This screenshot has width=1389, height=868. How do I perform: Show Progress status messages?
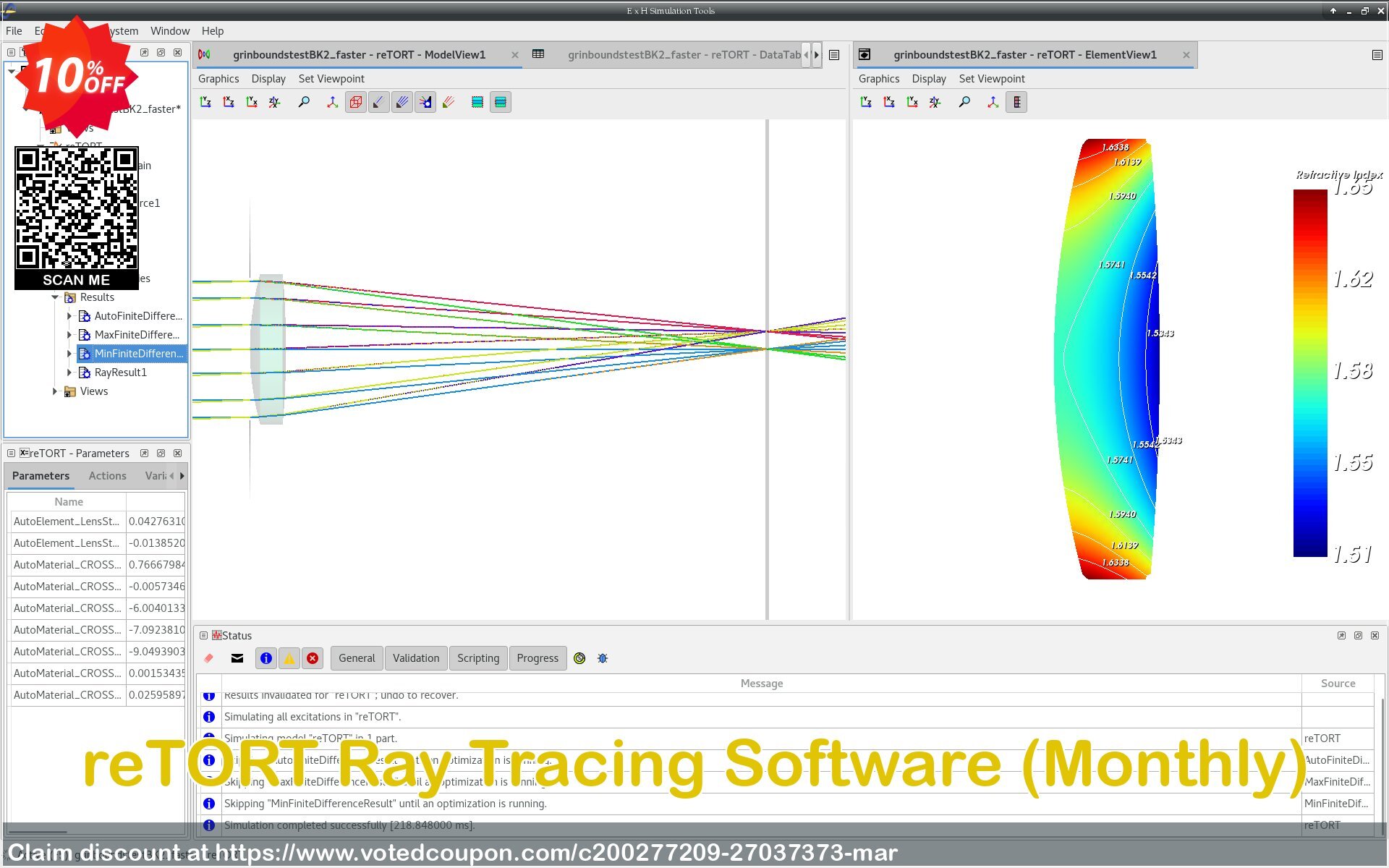pyautogui.click(x=538, y=658)
